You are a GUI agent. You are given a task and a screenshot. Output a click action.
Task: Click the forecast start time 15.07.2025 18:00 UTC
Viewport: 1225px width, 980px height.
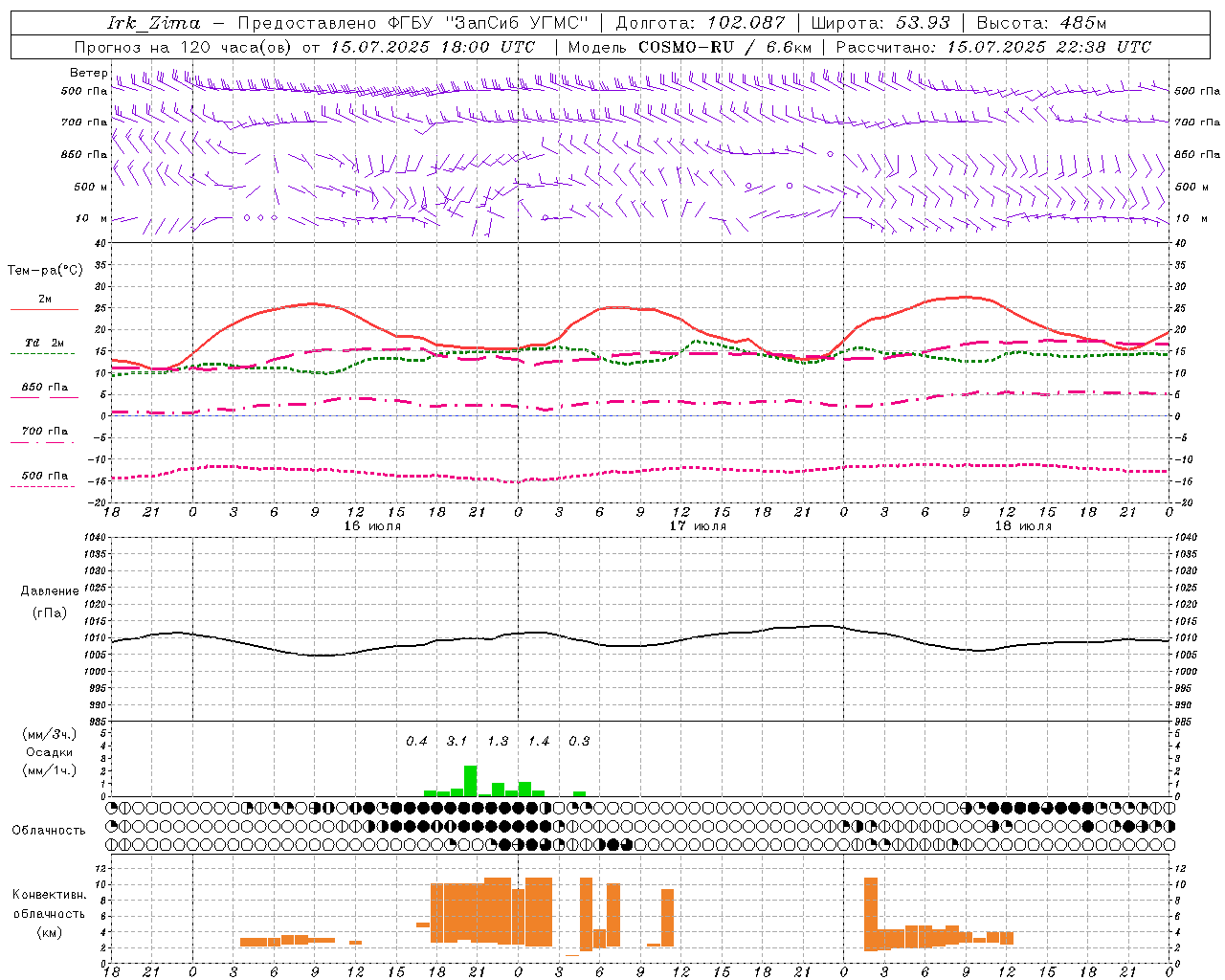(x=433, y=47)
